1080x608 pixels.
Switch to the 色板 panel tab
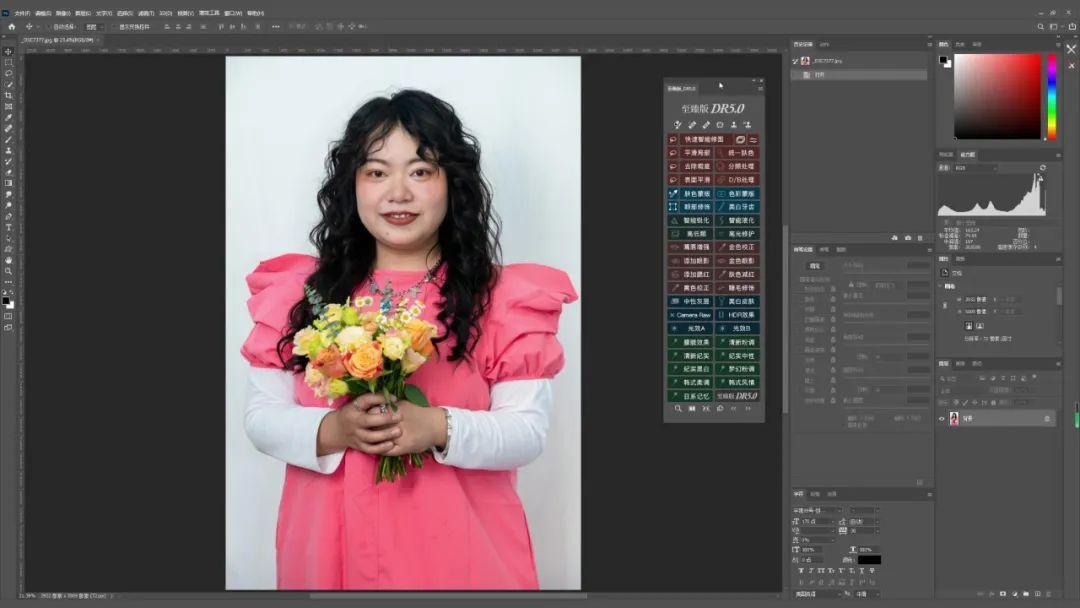[x=961, y=43]
